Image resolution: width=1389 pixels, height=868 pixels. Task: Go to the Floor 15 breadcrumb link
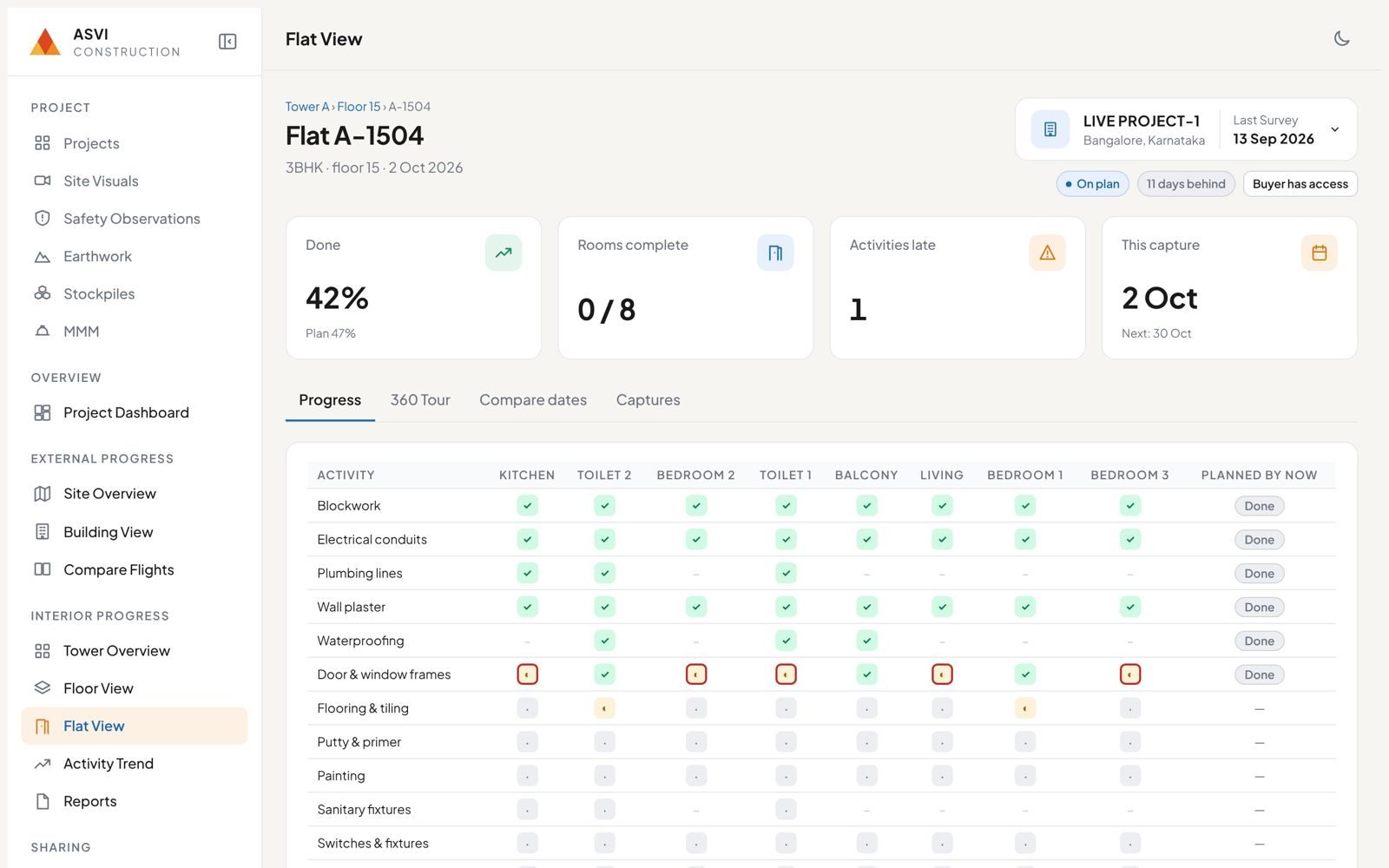tap(359, 107)
